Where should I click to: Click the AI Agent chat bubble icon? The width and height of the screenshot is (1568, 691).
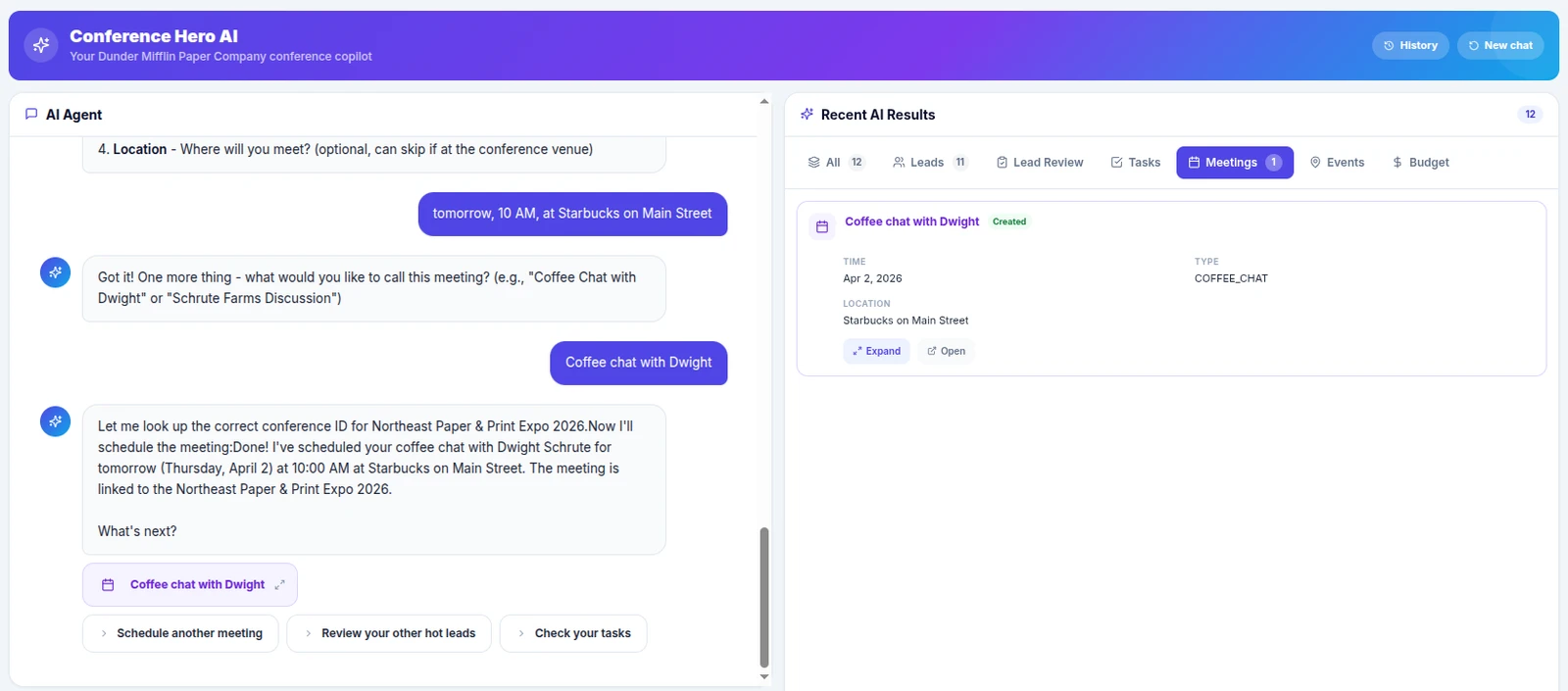tap(31, 115)
